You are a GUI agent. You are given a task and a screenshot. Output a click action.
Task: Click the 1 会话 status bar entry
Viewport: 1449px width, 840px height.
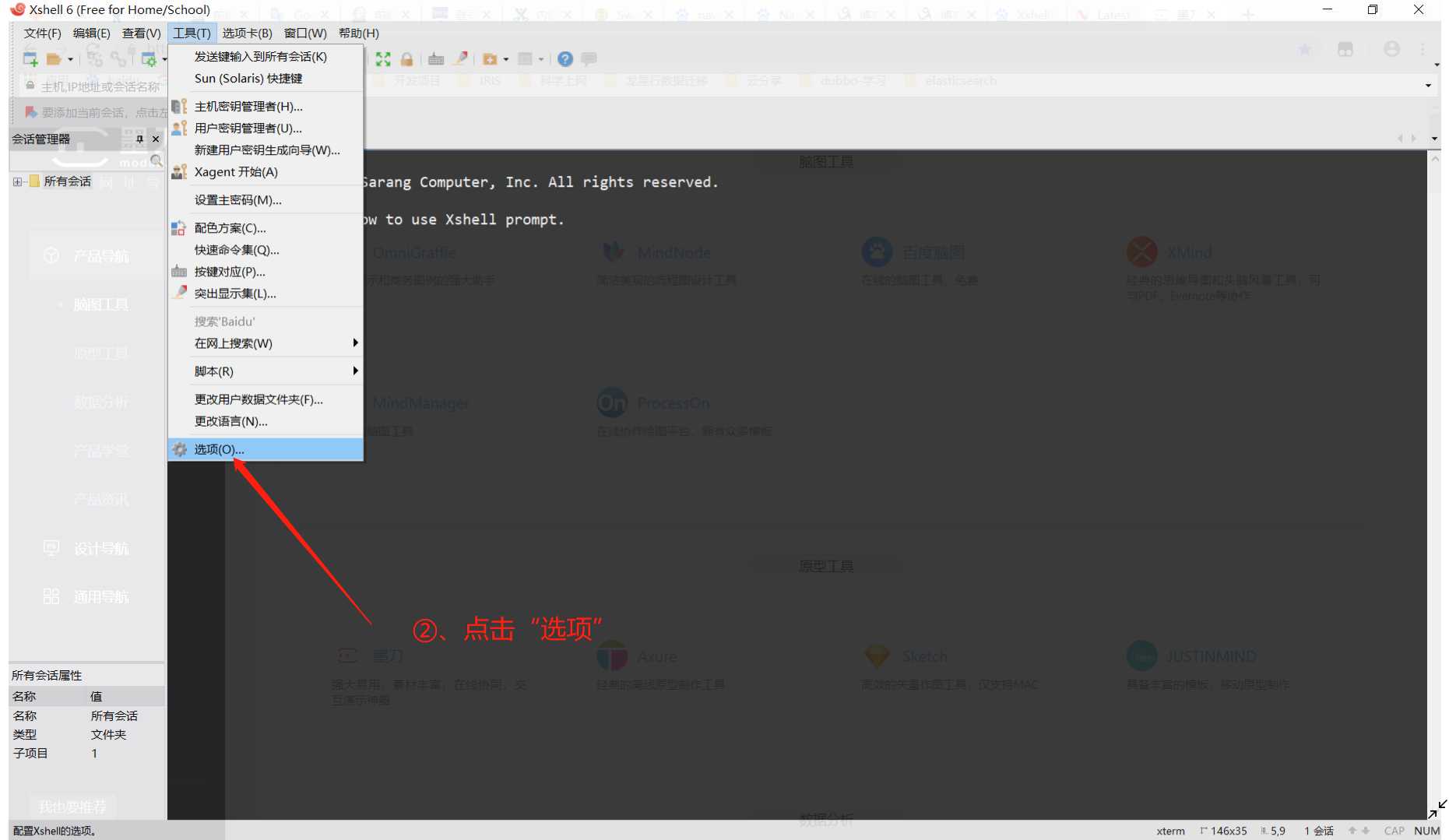[x=1319, y=831]
